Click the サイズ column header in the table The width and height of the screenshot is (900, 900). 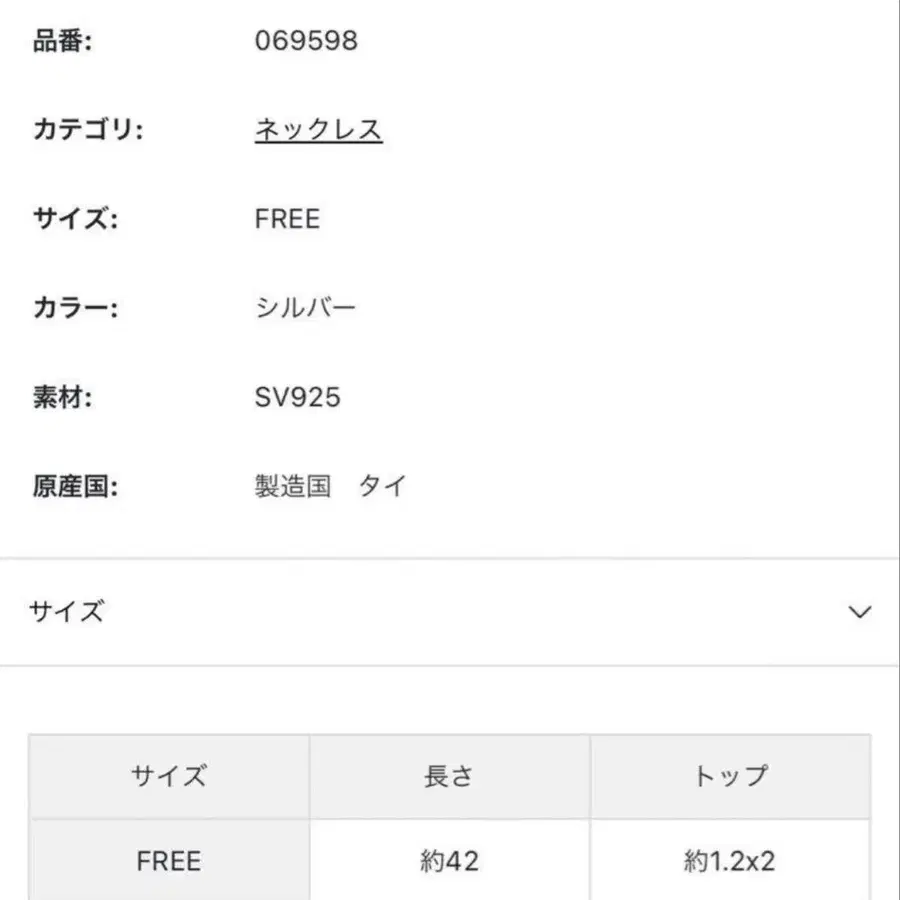(x=168, y=776)
